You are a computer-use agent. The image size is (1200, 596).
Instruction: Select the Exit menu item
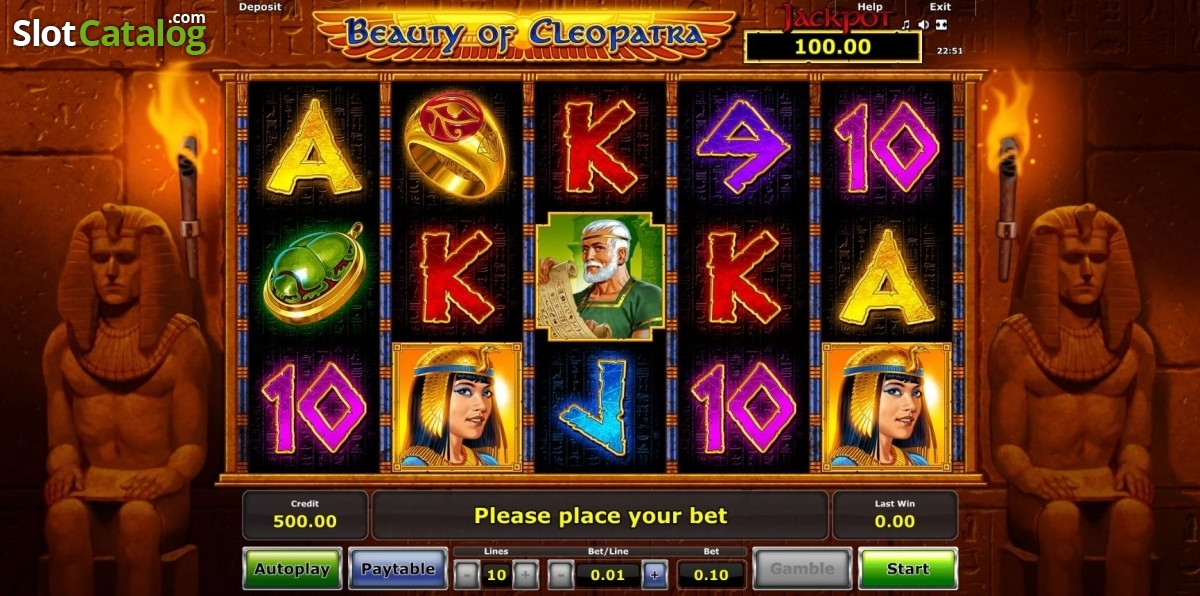pos(940,7)
